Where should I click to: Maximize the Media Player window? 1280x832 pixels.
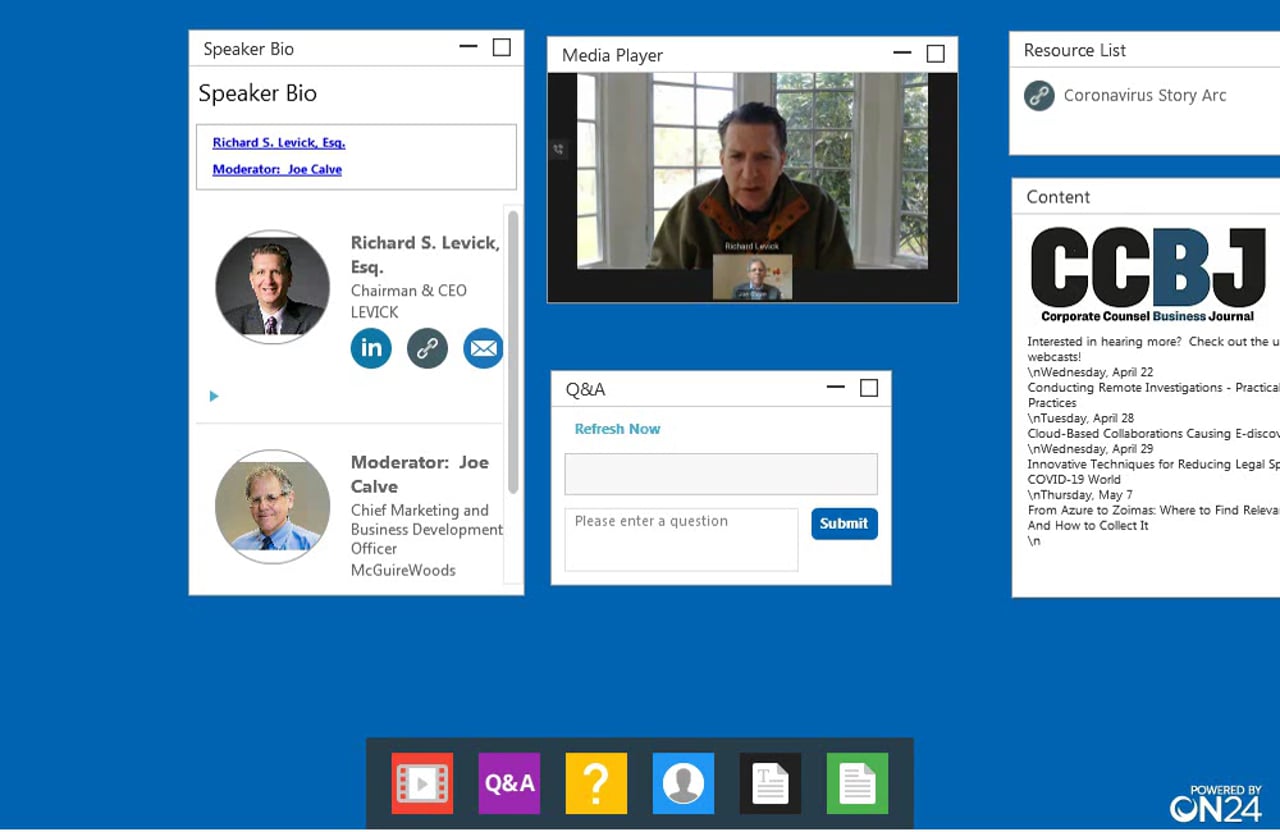tap(935, 54)
